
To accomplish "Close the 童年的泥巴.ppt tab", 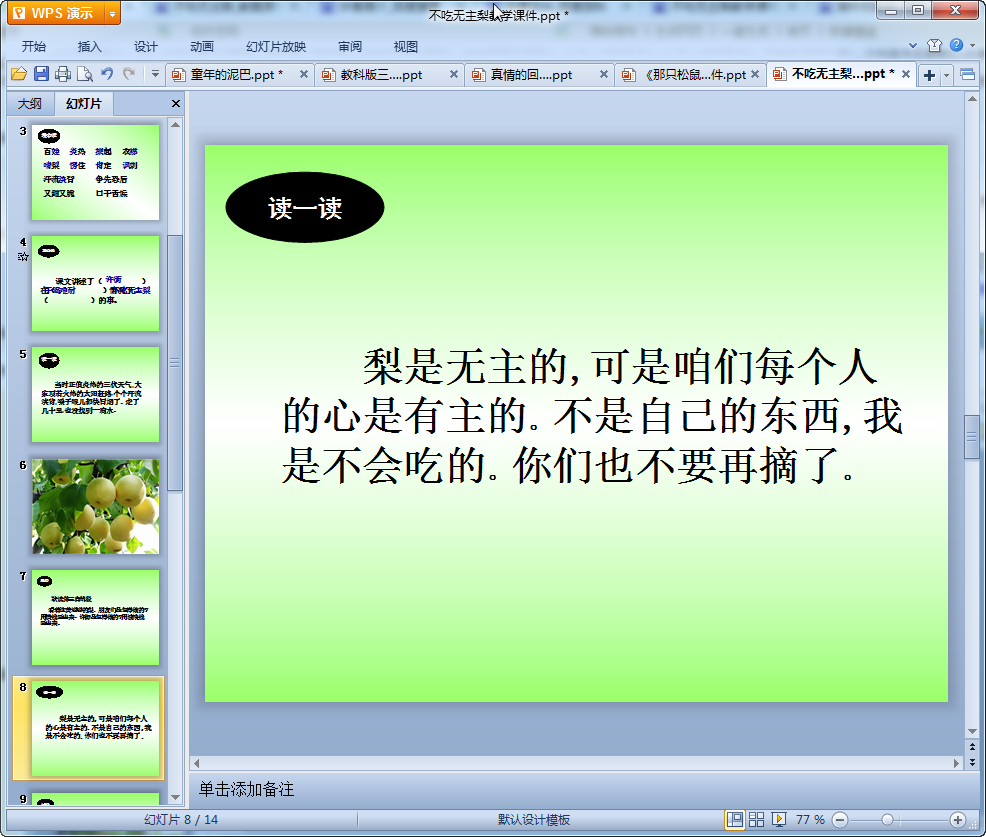I will (304, 74).
